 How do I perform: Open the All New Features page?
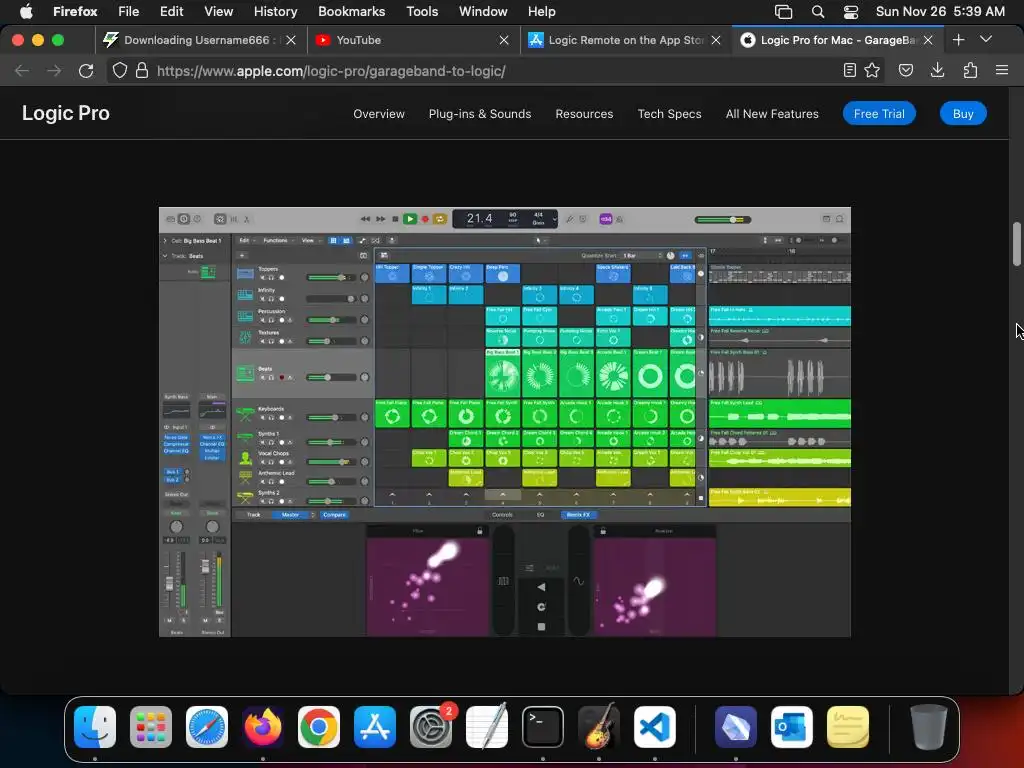coord(772,114)
